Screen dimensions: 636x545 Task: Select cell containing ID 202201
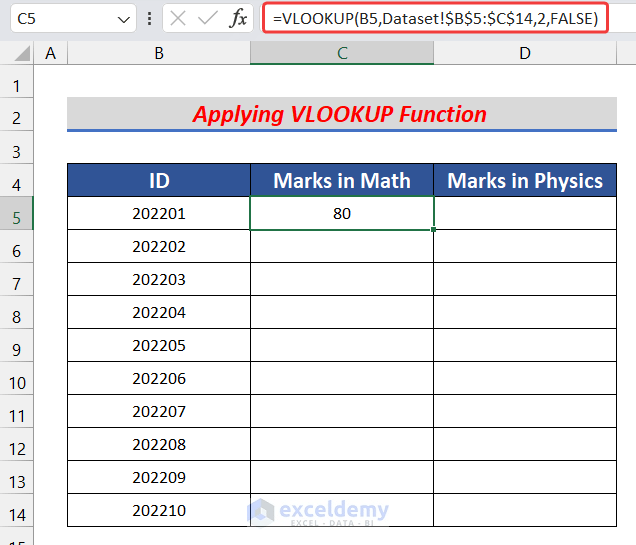[159, 213]
